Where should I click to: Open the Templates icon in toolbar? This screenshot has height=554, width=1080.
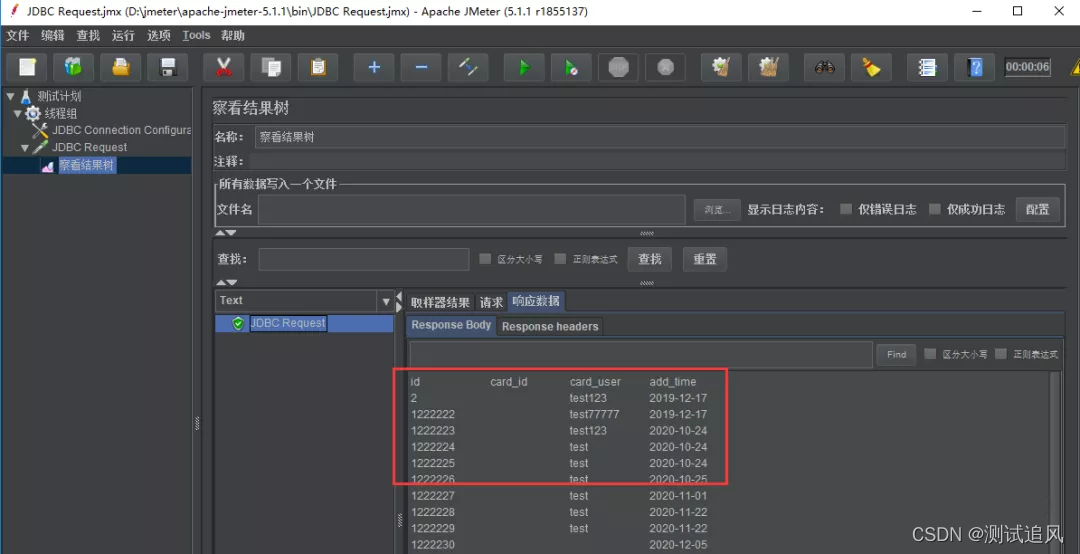[74, 67]
